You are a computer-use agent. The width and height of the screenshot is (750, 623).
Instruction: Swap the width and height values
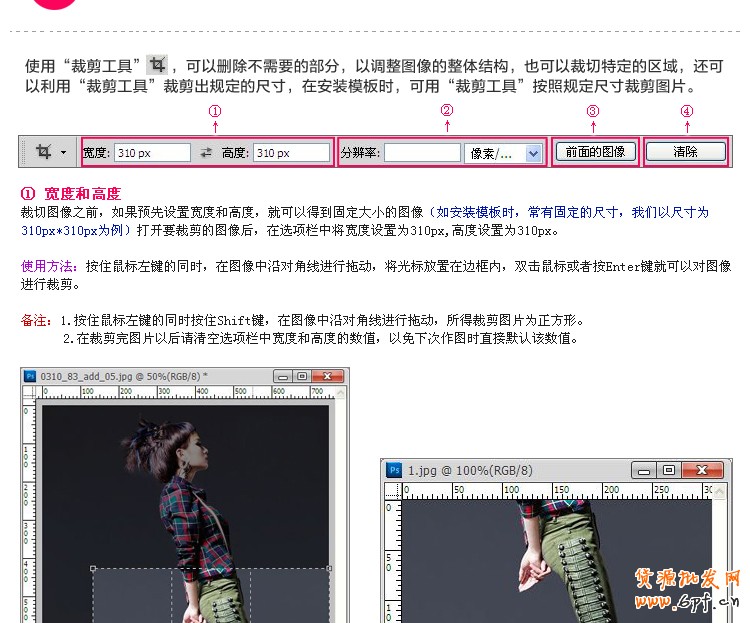206,153
